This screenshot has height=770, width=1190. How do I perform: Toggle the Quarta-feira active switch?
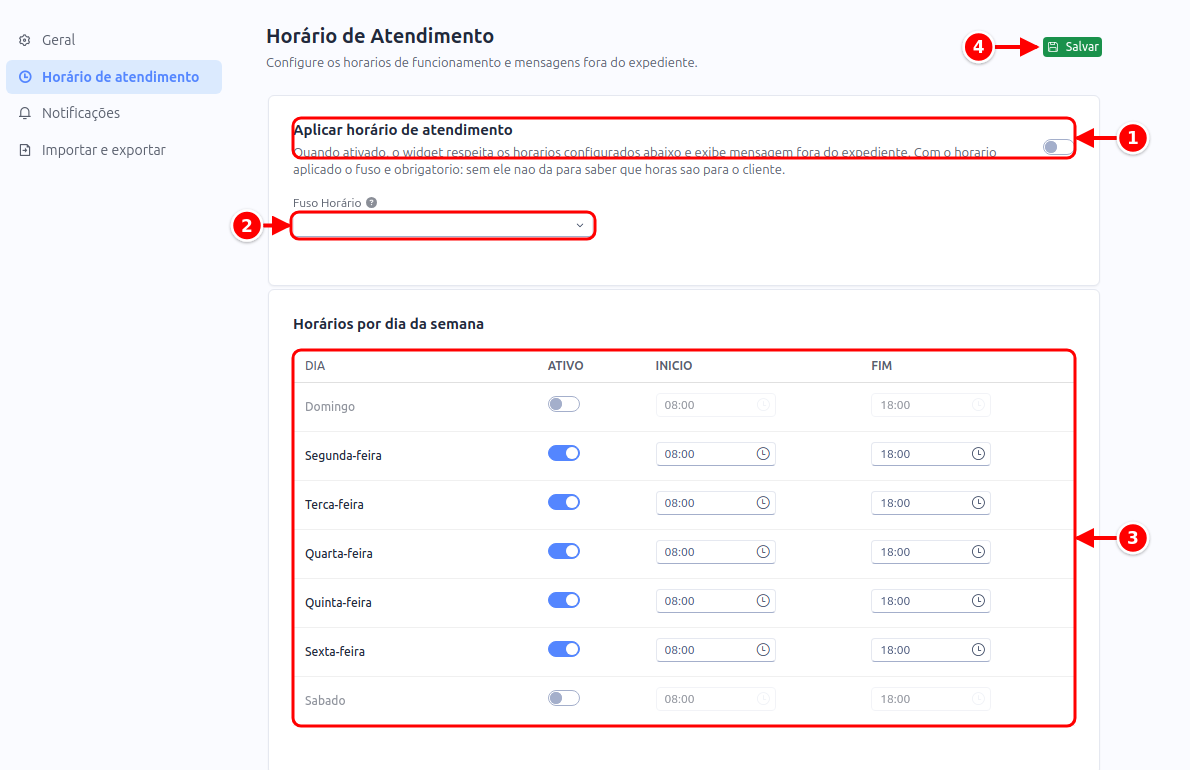point(564,551)
